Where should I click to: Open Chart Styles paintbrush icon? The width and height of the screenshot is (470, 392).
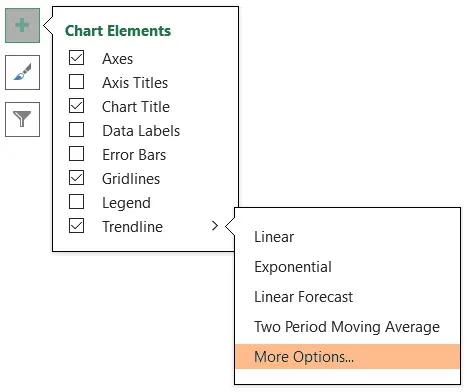22,72
